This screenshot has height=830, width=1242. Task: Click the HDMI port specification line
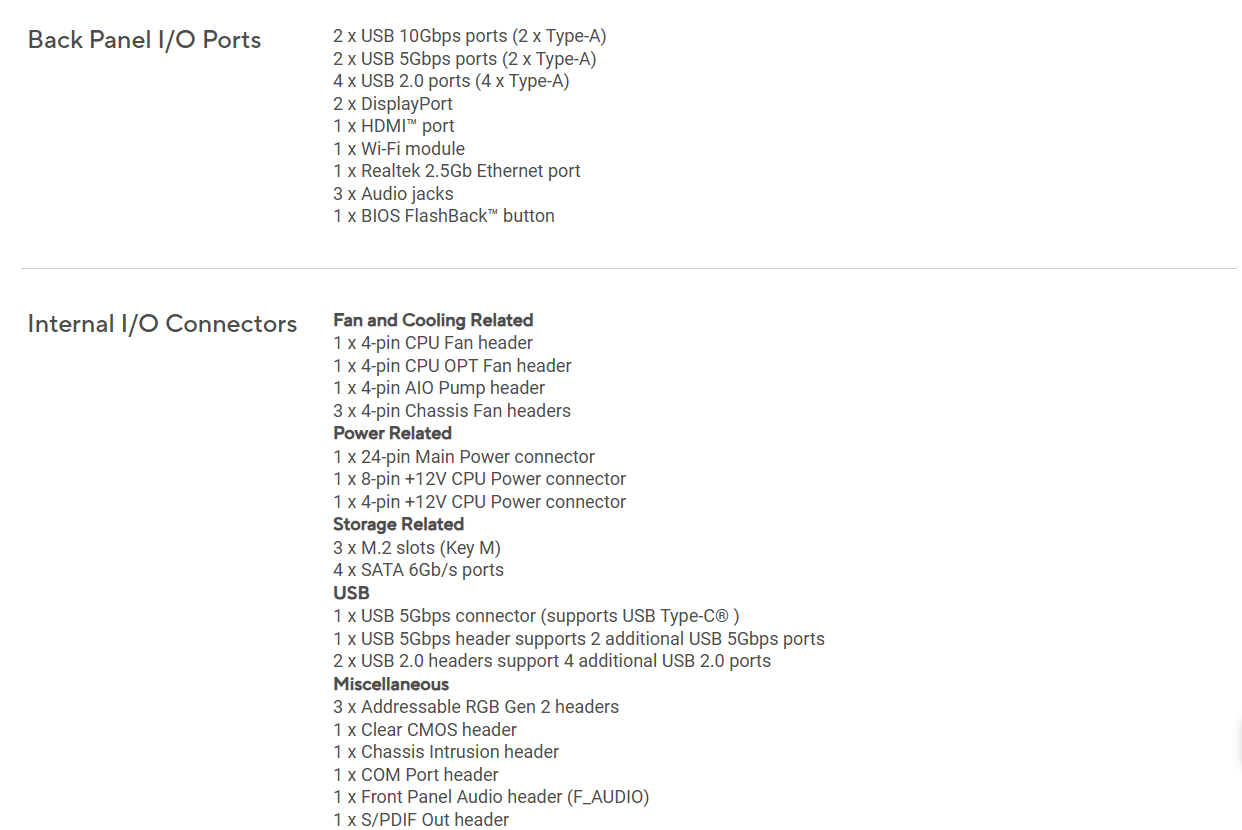[394, 126]
